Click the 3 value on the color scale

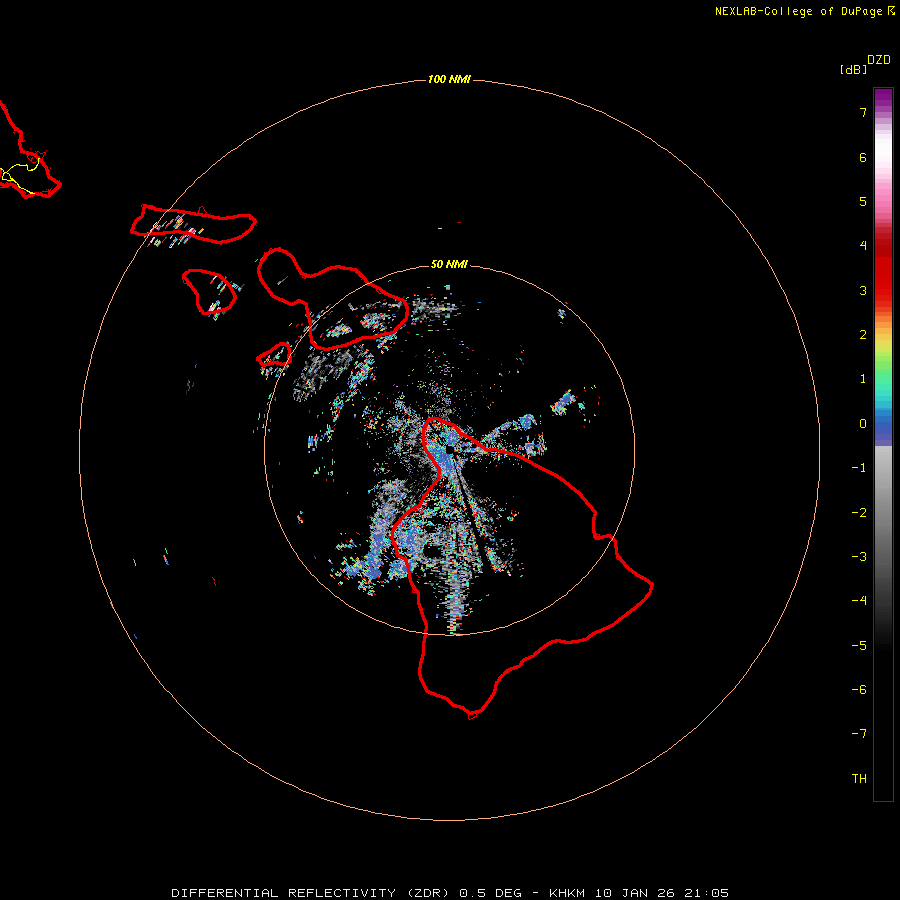point(863,290)
